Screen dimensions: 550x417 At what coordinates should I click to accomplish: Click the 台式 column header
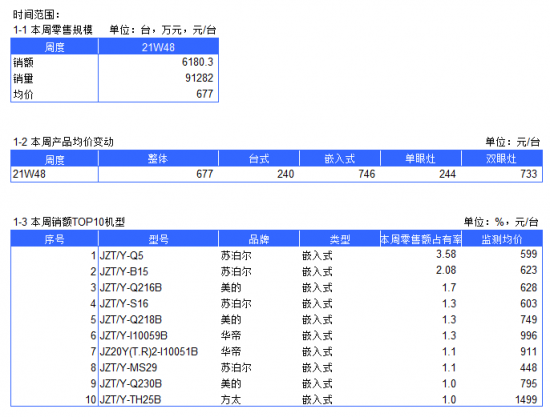click(x=259, y=159)
